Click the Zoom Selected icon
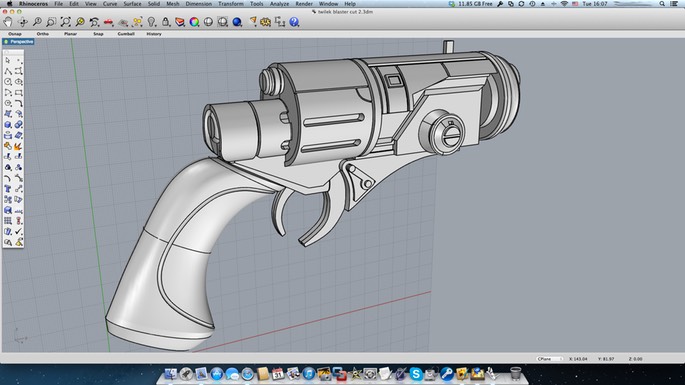Screen dimensions: 685x385 point(80,22)
